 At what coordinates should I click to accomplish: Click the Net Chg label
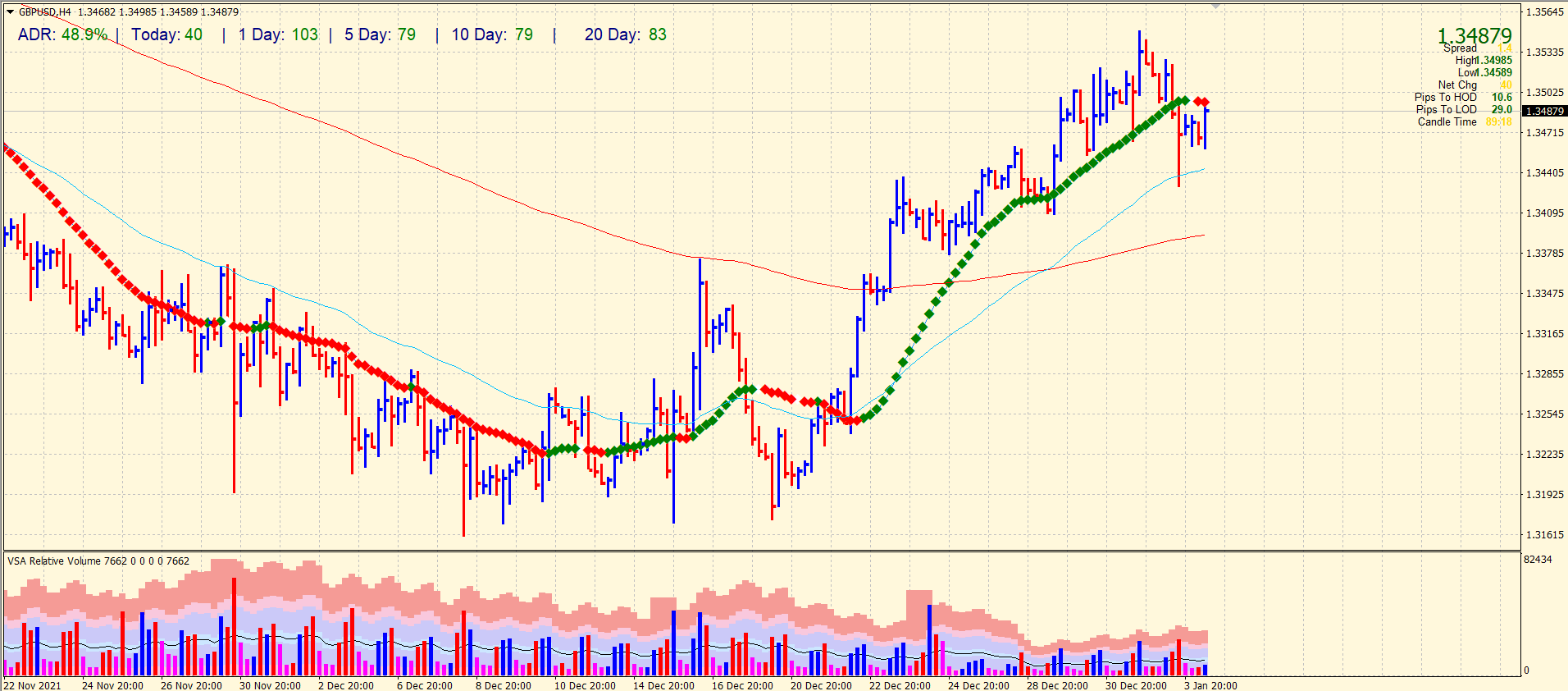coord(1457,85)
